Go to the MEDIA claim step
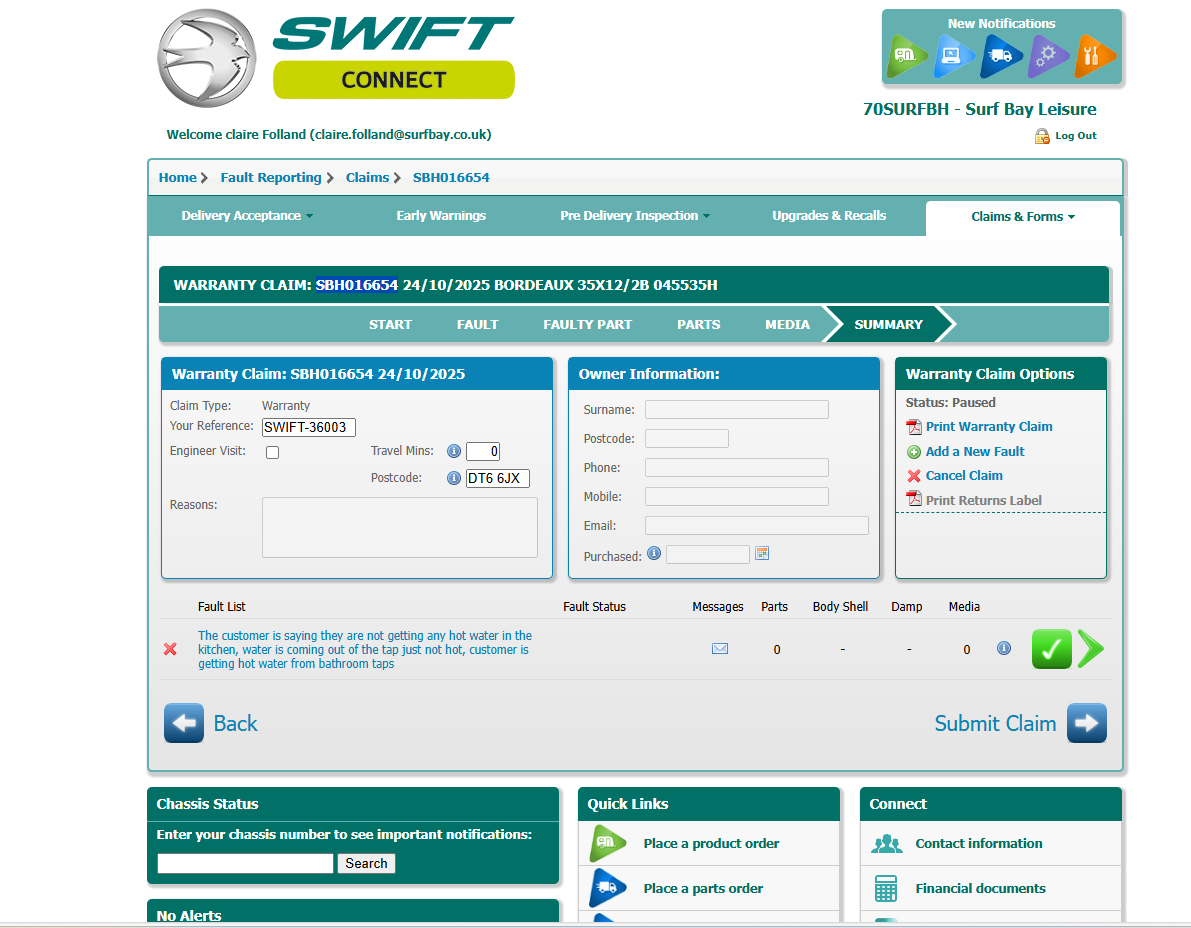This screenshot has height=928, width=1191. (787, 324)
